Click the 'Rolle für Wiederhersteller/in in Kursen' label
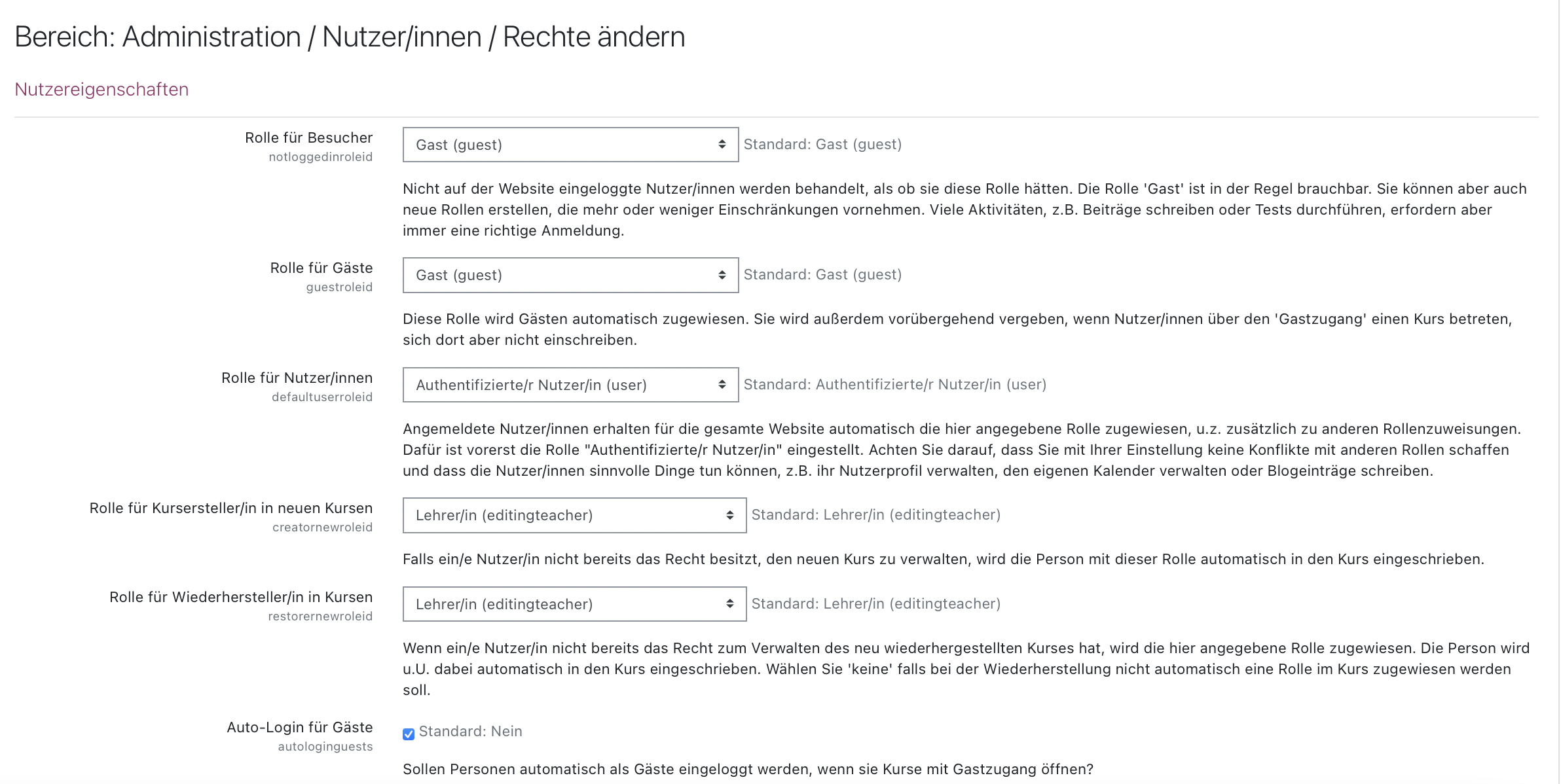The height and width of the screenshot is (784, 1561). pyautogui.click(x=240, y=597)
